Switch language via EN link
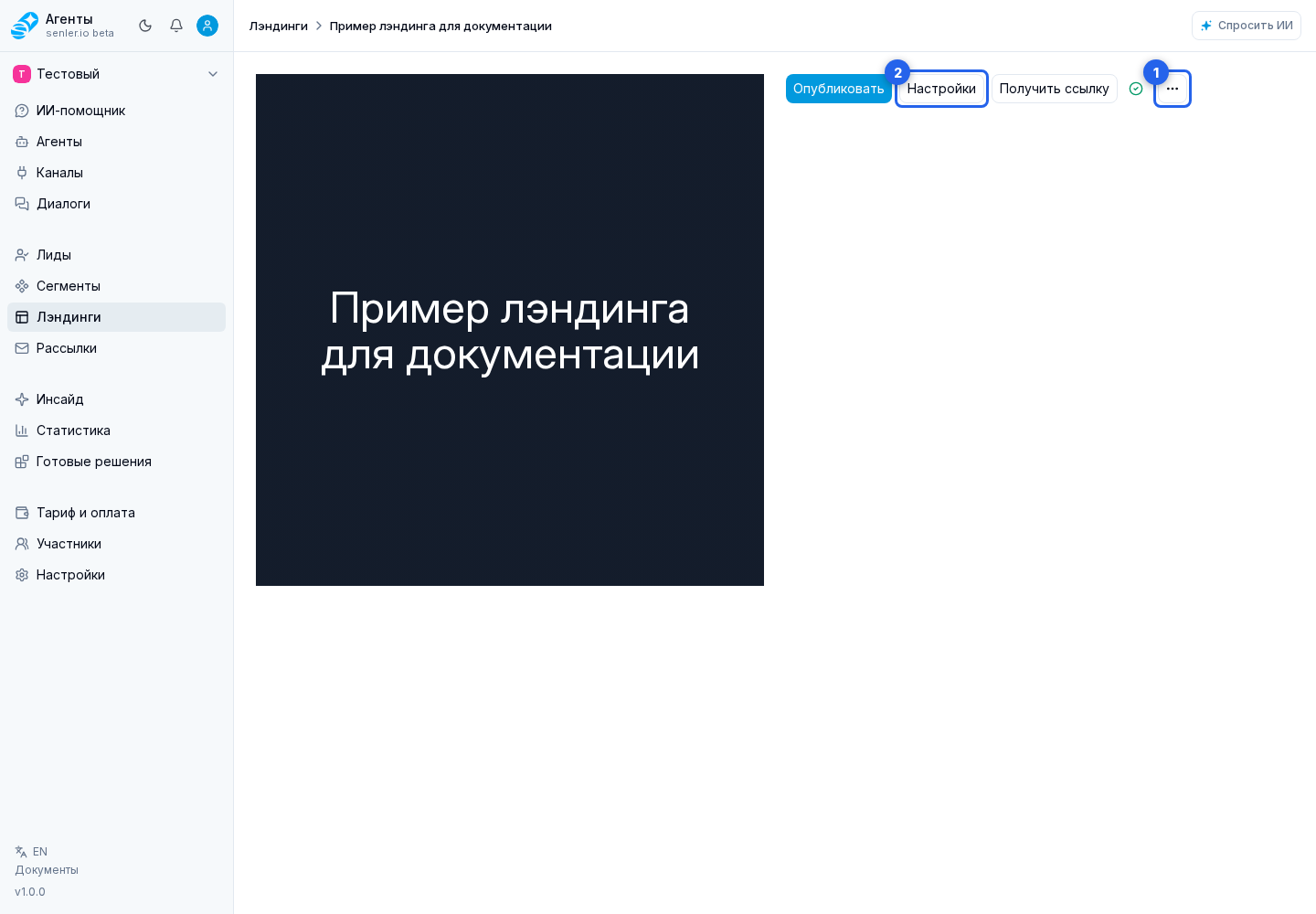 click(x=40, y=852)
